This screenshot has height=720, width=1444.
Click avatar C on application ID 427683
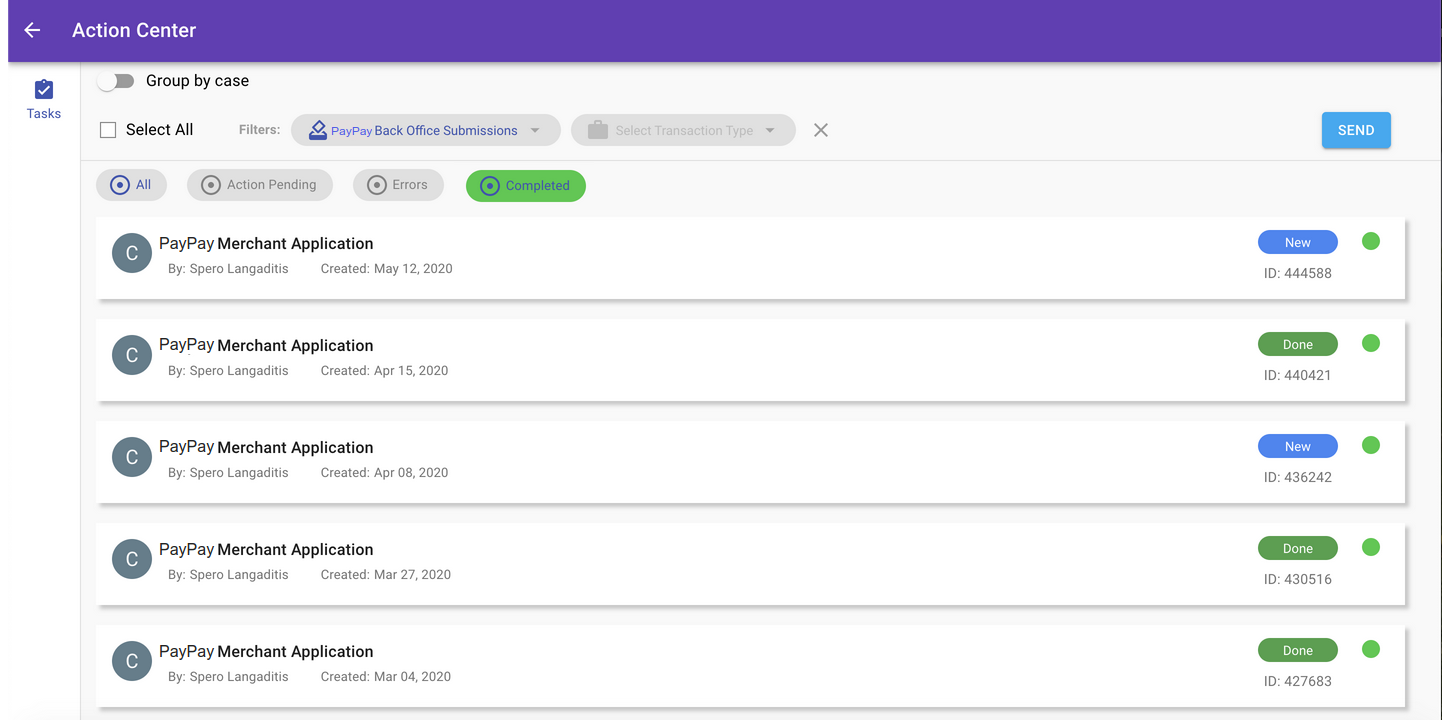132,661
